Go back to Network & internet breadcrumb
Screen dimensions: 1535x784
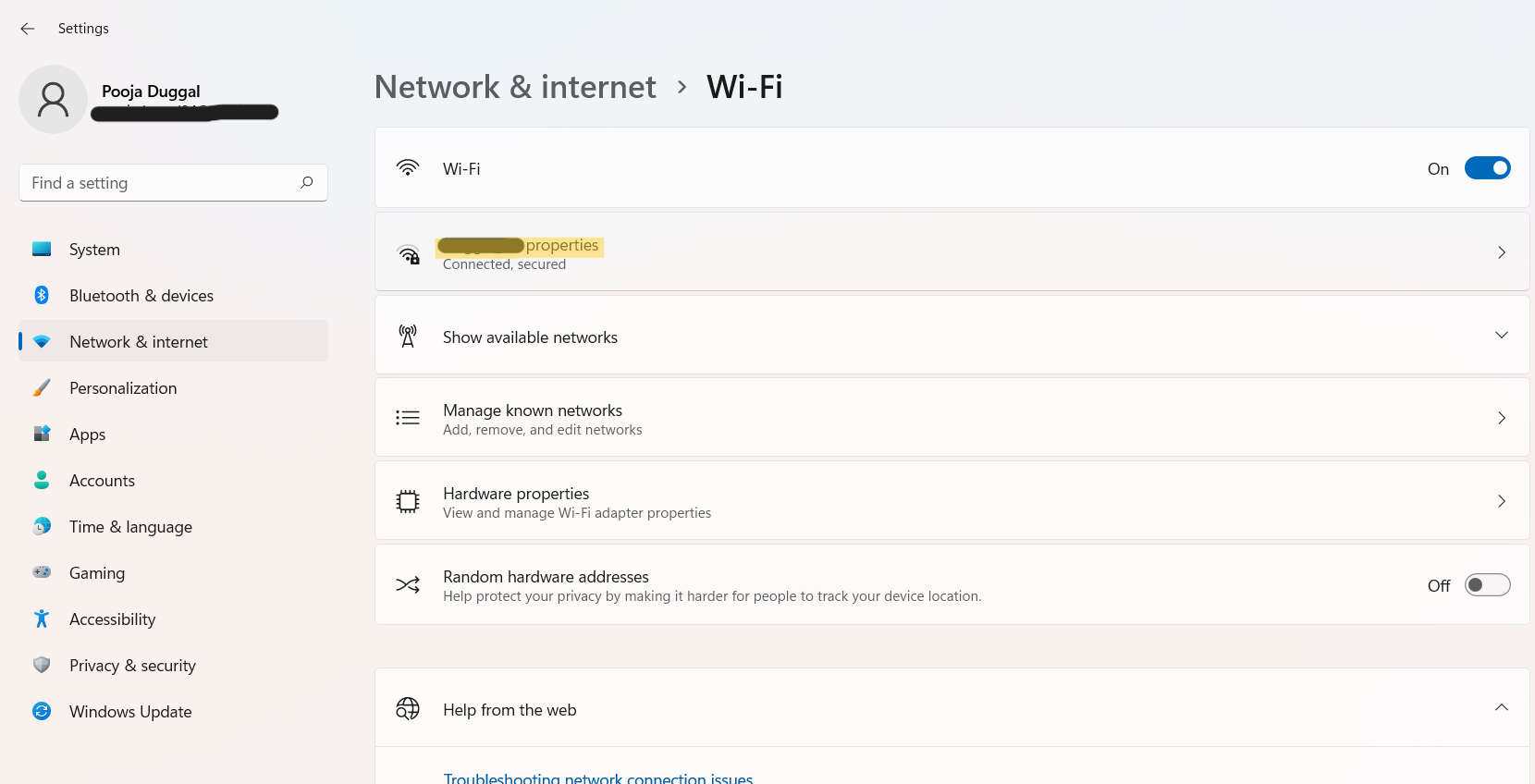click(x=515, y=87)
